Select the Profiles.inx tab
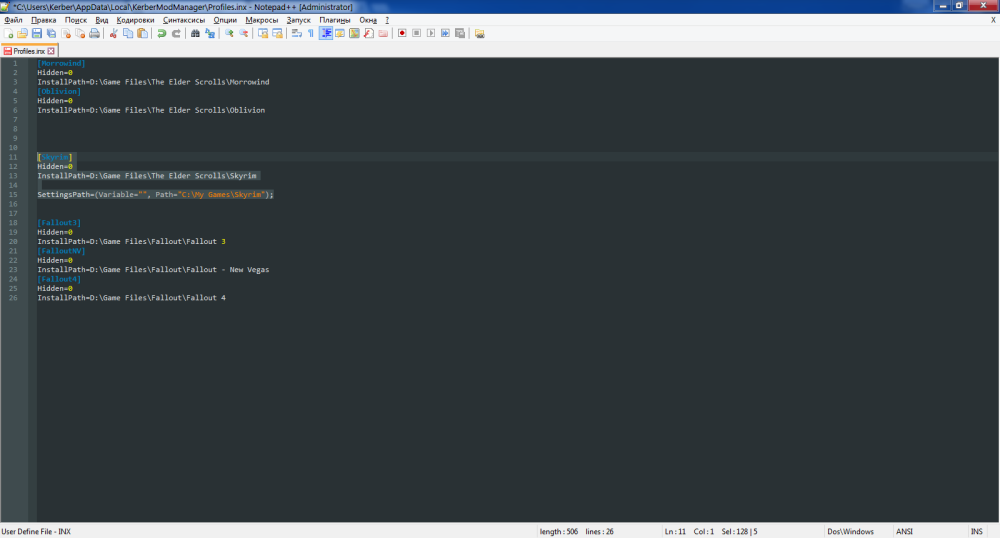This screenshot has width=1000, height=538. click(29, 51)
